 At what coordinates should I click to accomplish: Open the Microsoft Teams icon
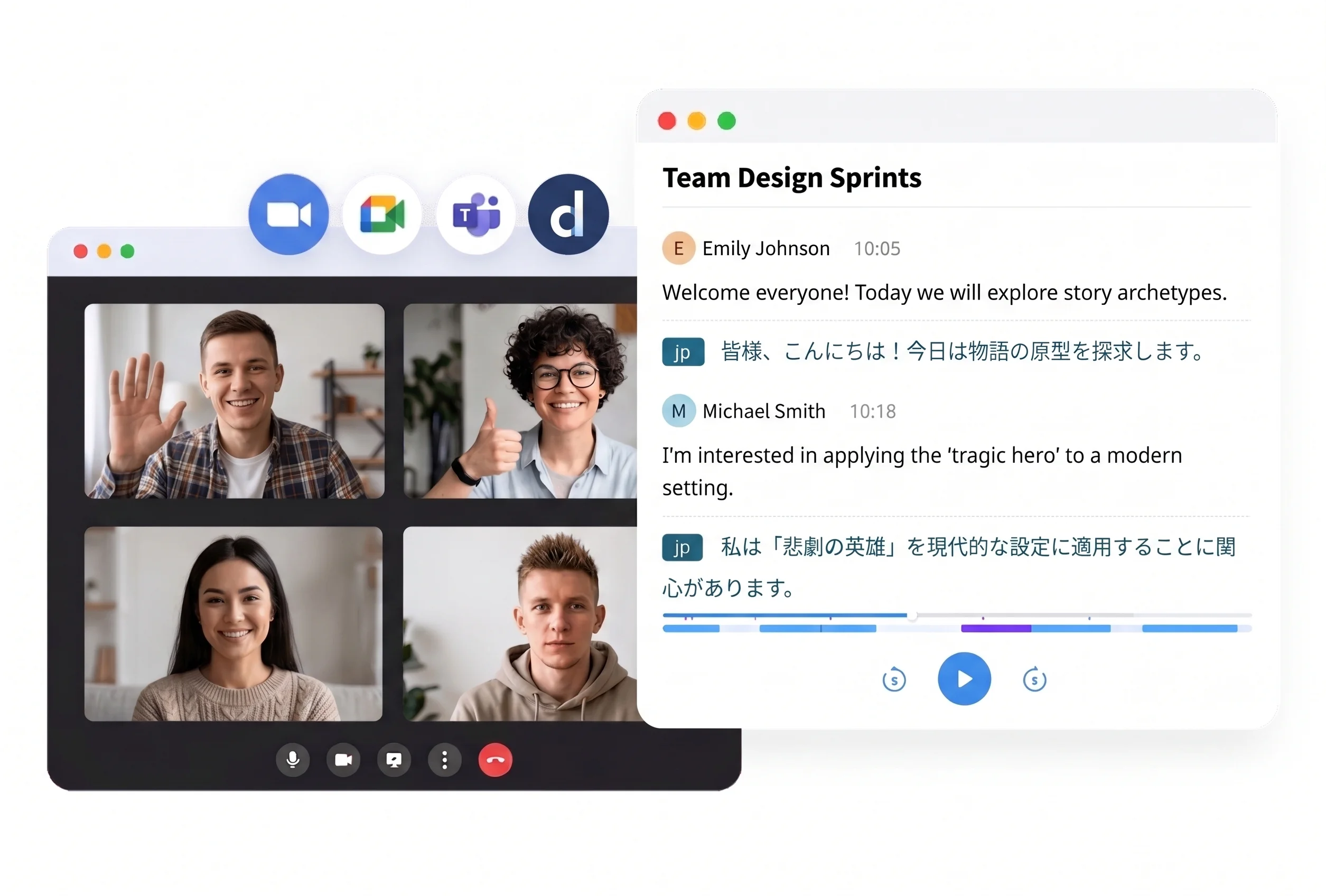click(476, 214)
